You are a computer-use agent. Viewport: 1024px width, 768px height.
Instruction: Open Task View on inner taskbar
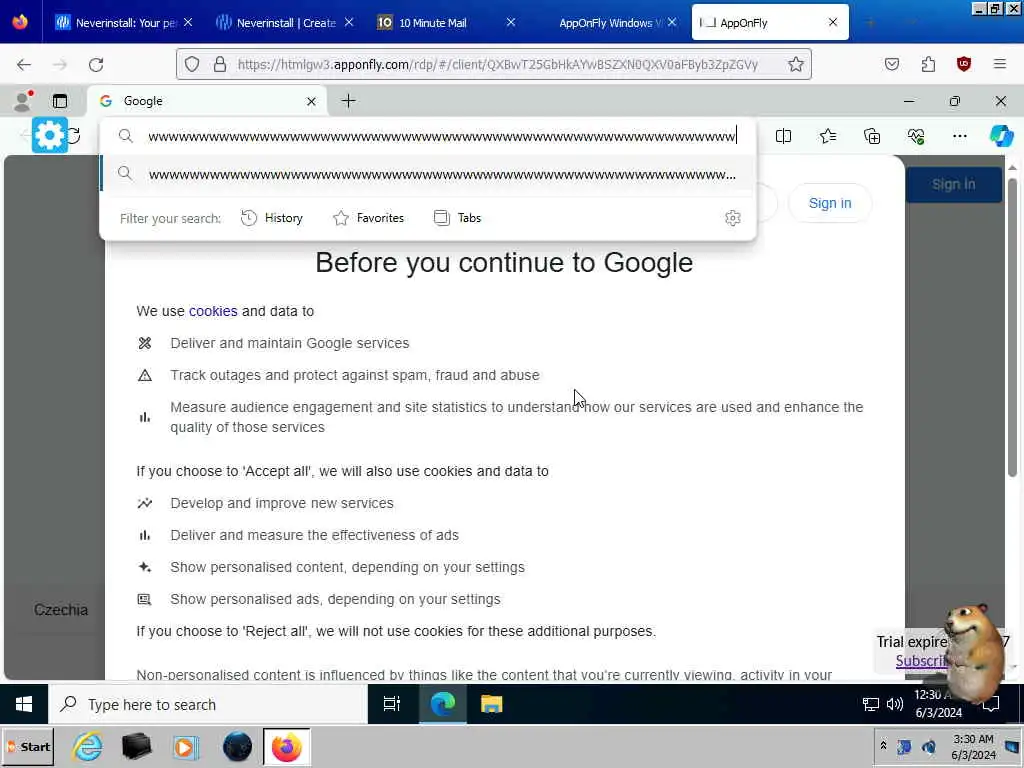392,704
